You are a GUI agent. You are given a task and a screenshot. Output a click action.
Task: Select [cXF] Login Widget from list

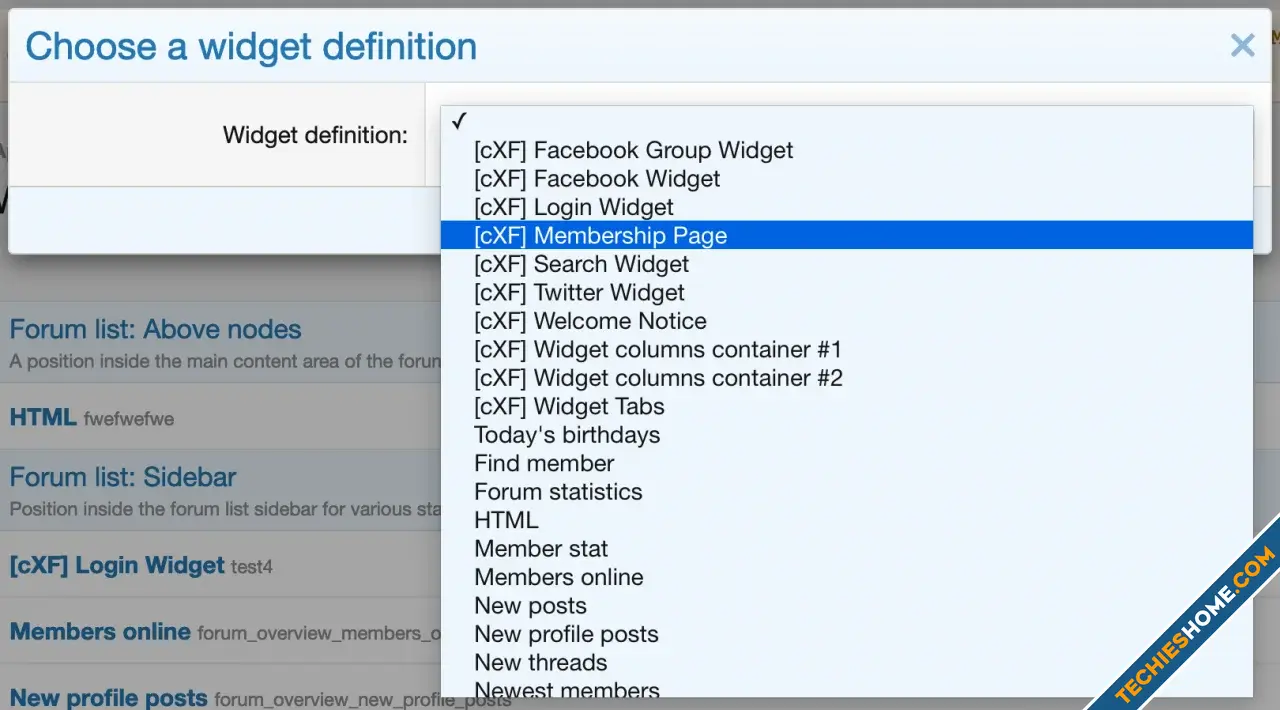(x=846, y=207)
